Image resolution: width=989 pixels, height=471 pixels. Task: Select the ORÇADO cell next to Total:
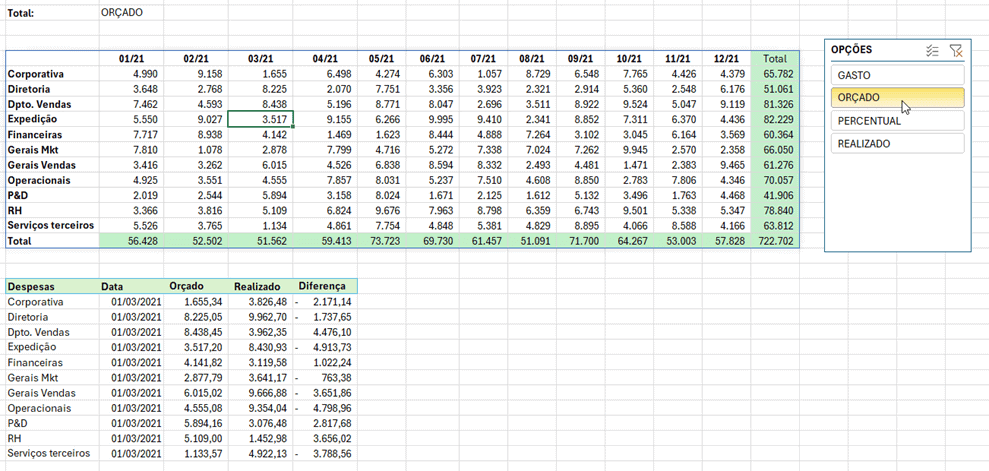pyautogui.click(x=131, y=13)
